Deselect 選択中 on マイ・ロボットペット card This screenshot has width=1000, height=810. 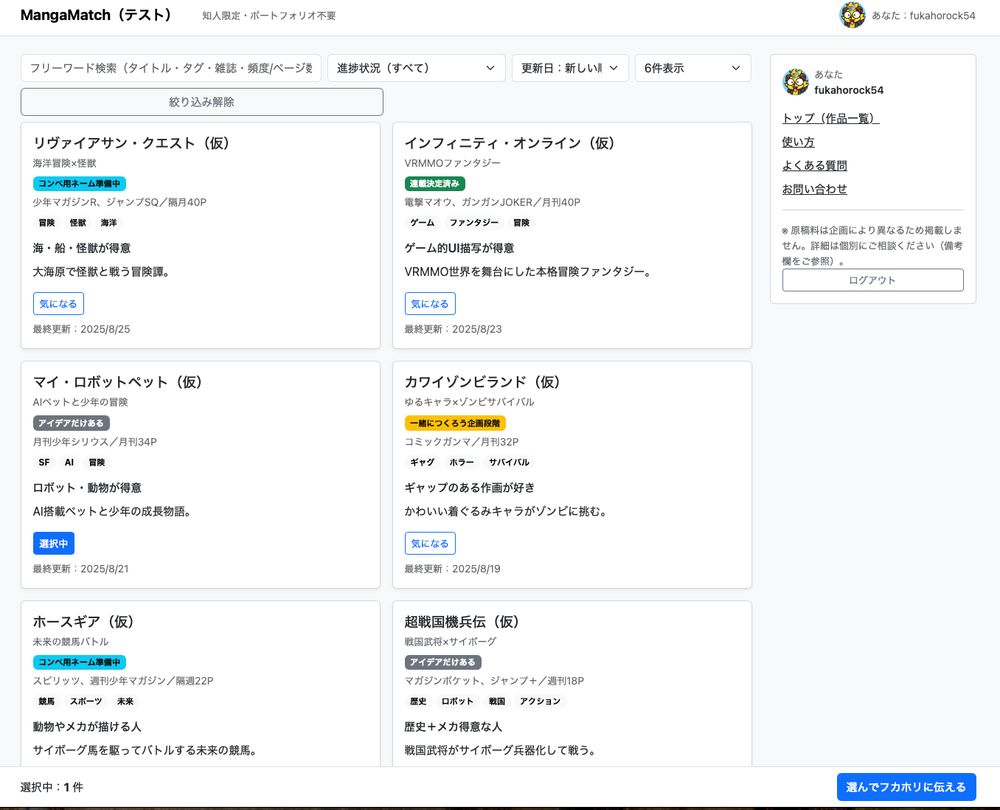(54, 543)
